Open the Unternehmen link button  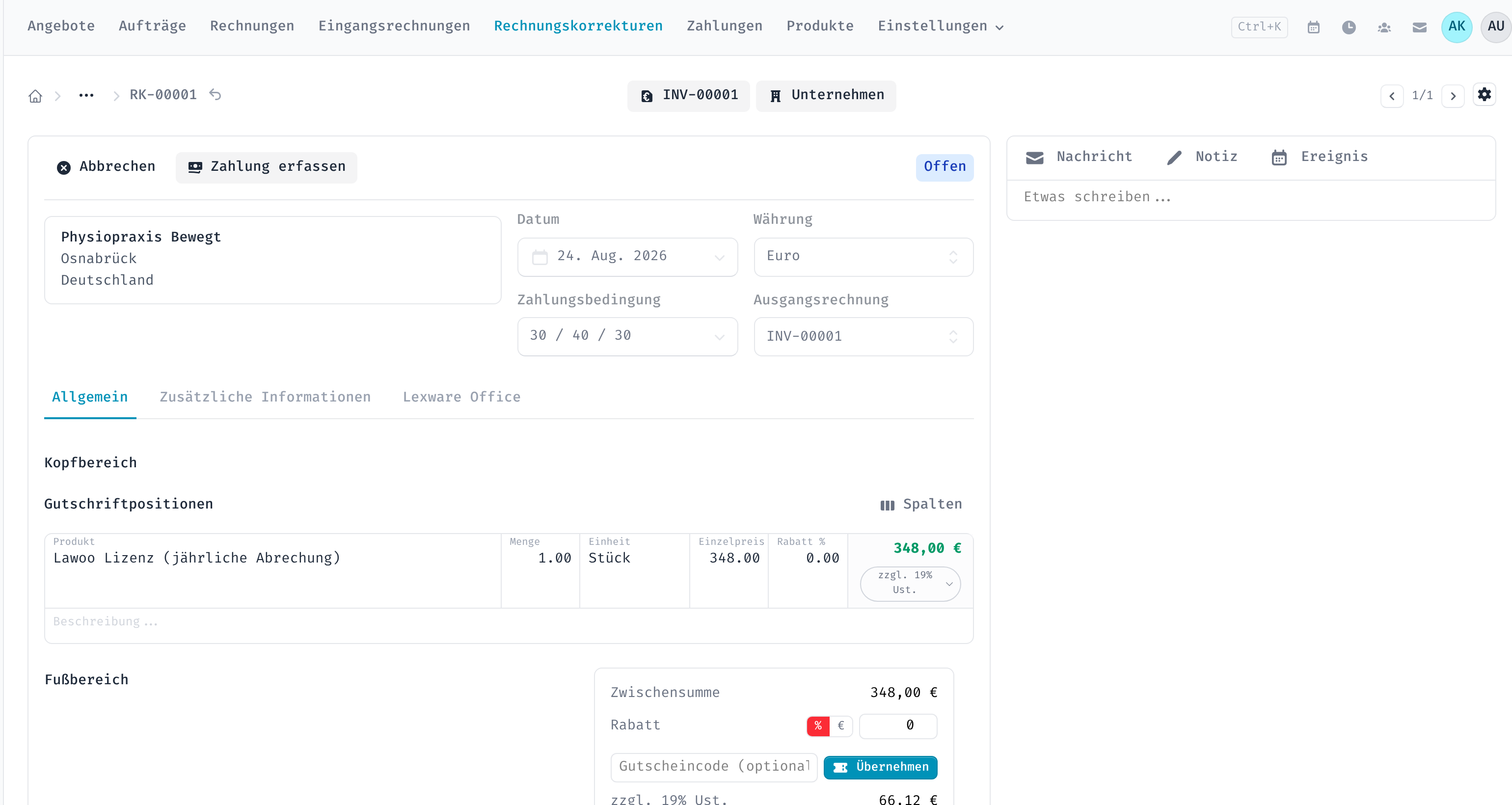[826, 96]
